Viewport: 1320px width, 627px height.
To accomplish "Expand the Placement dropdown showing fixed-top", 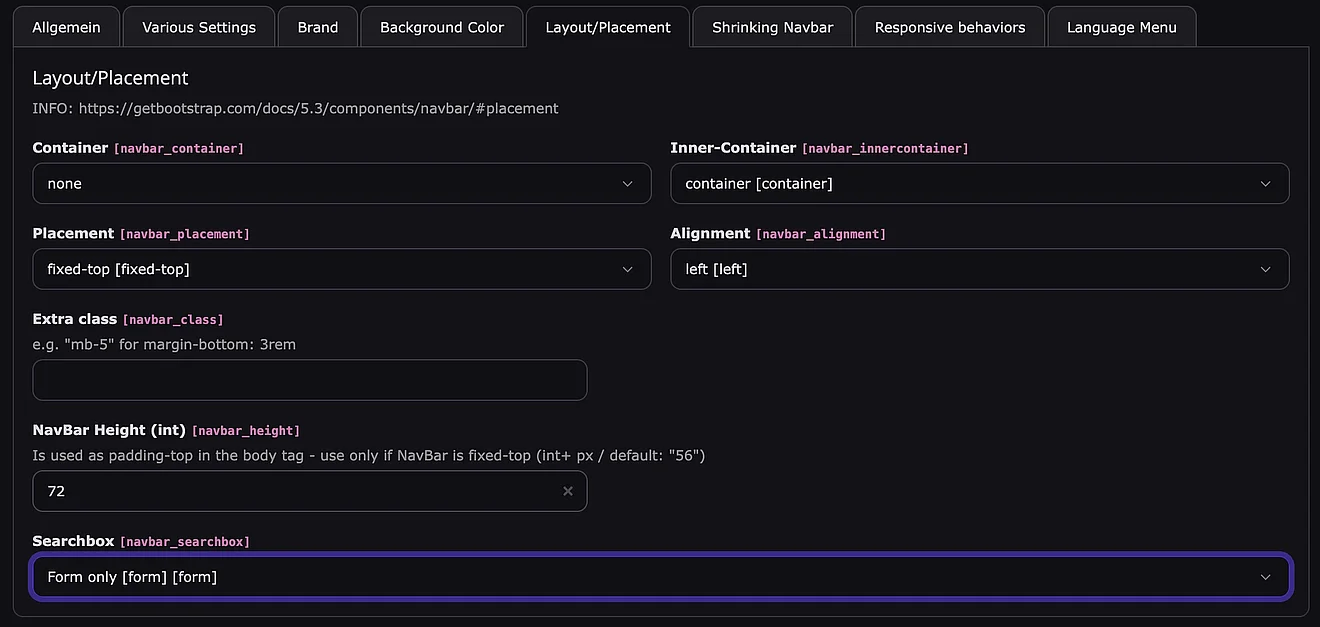I will [341, 269].
